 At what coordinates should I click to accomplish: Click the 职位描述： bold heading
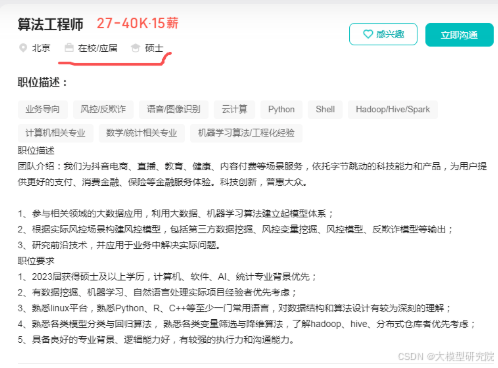pos(43,82)
